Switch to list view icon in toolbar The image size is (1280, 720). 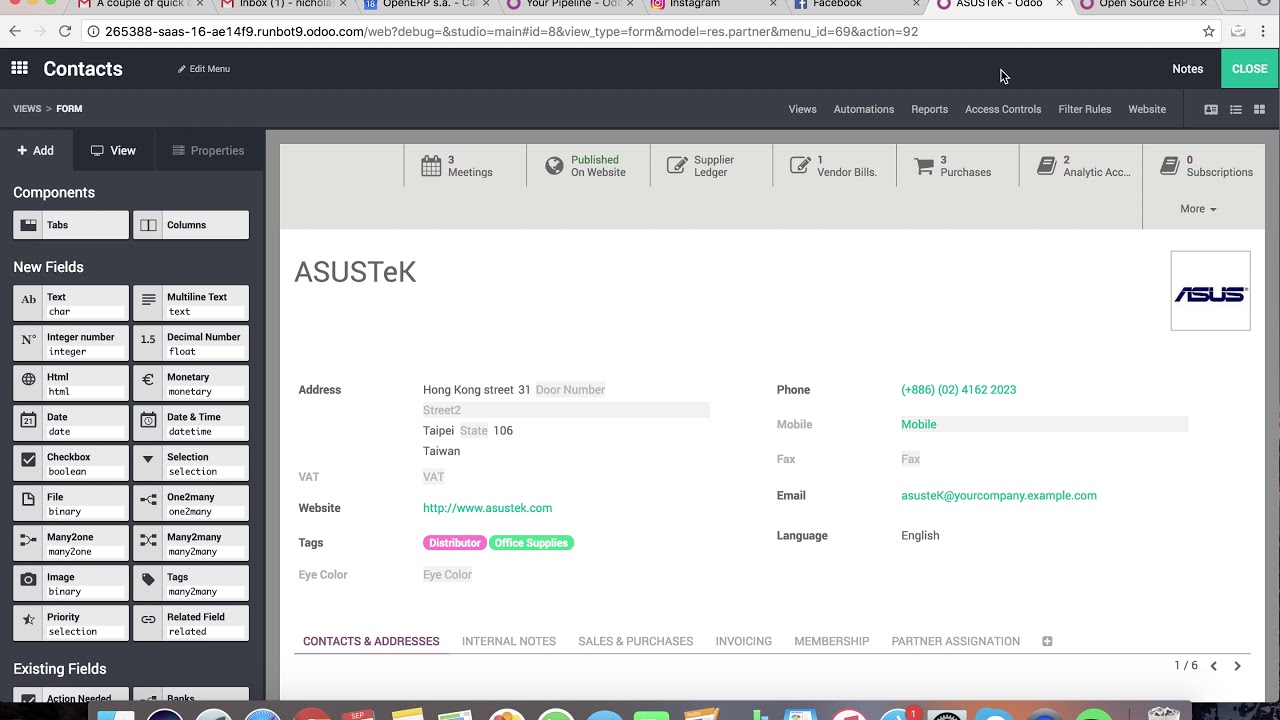pyautogui.click(x=1236, y=109)
